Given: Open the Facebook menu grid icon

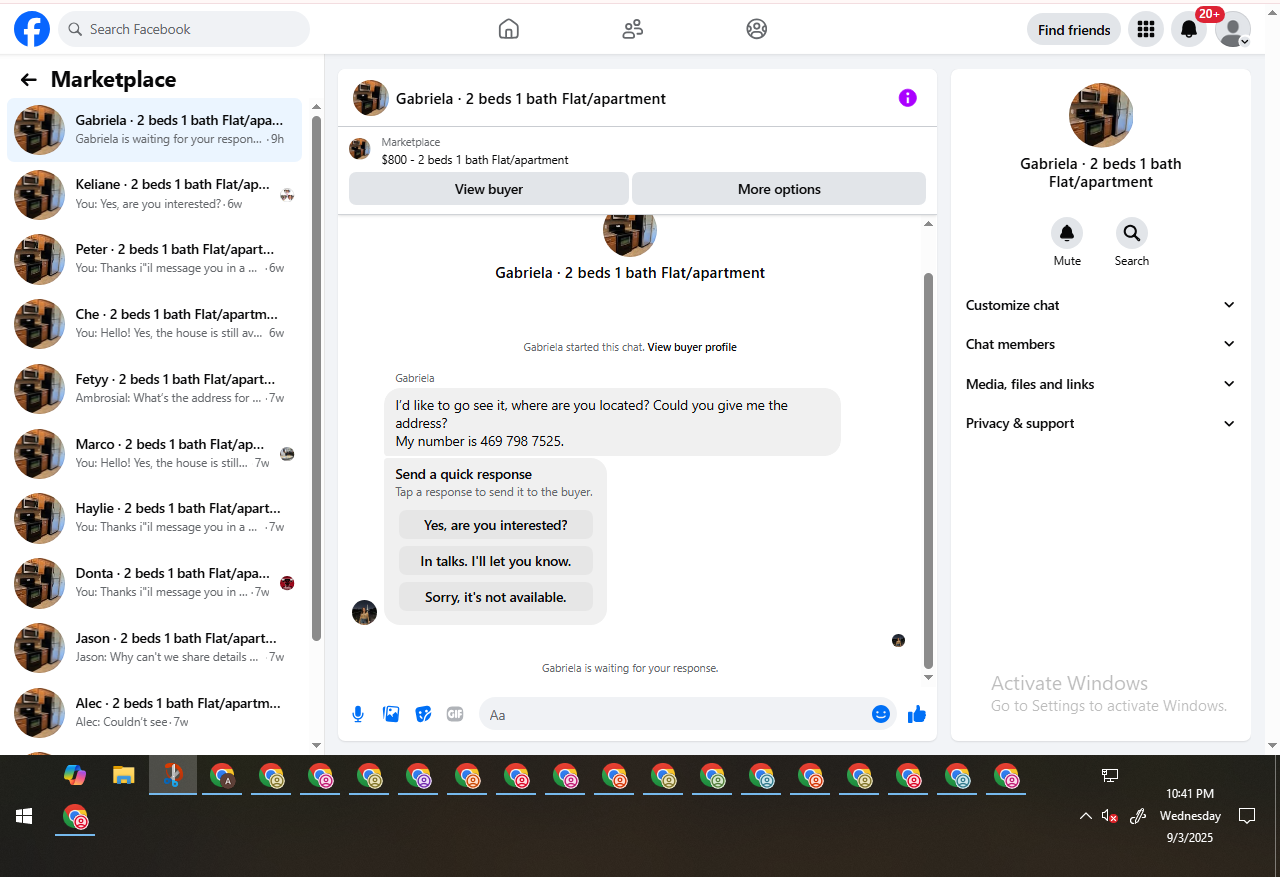Looking at the screenshot, I should (1146, 29).
